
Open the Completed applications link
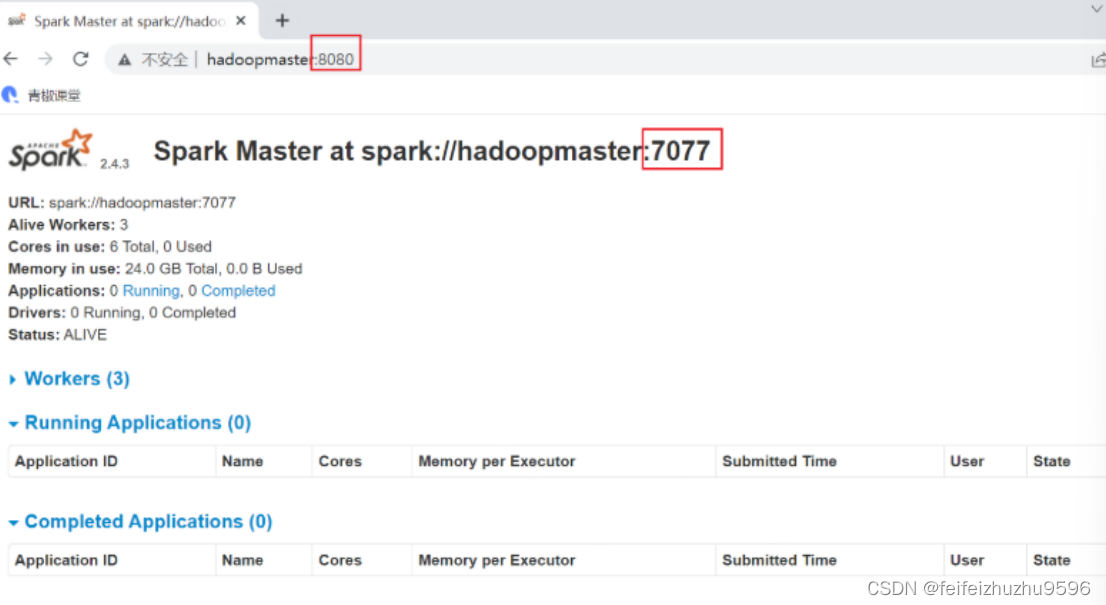point(238,291)
